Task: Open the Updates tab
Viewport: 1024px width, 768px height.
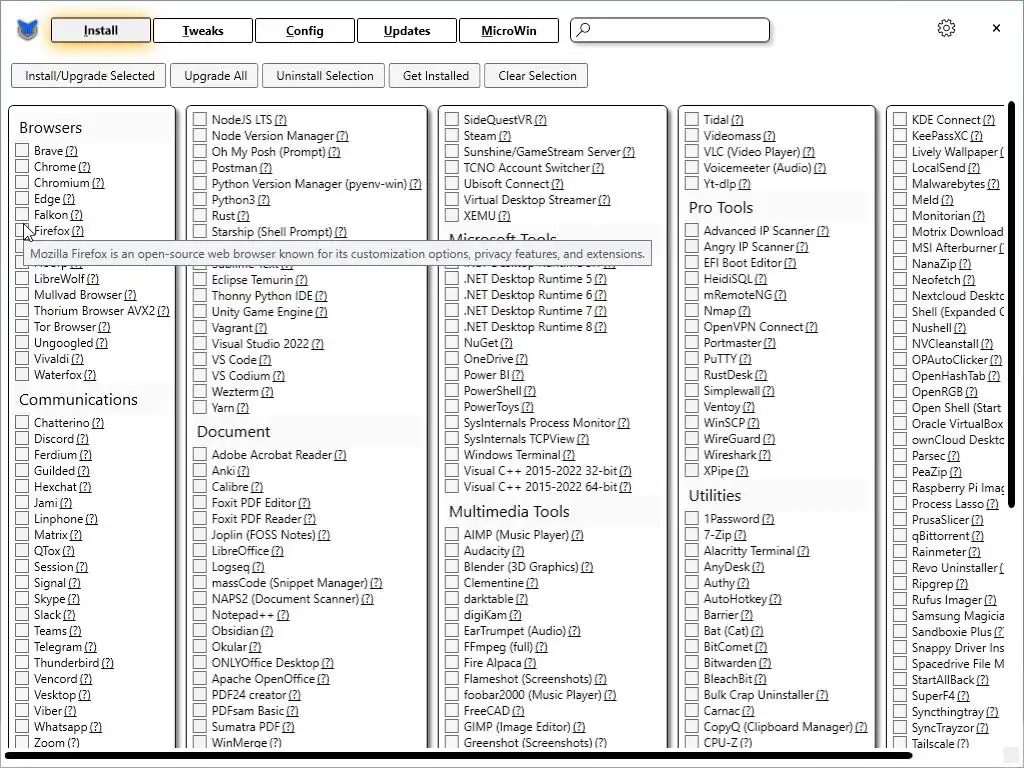Action: click(x=407, y=31)
